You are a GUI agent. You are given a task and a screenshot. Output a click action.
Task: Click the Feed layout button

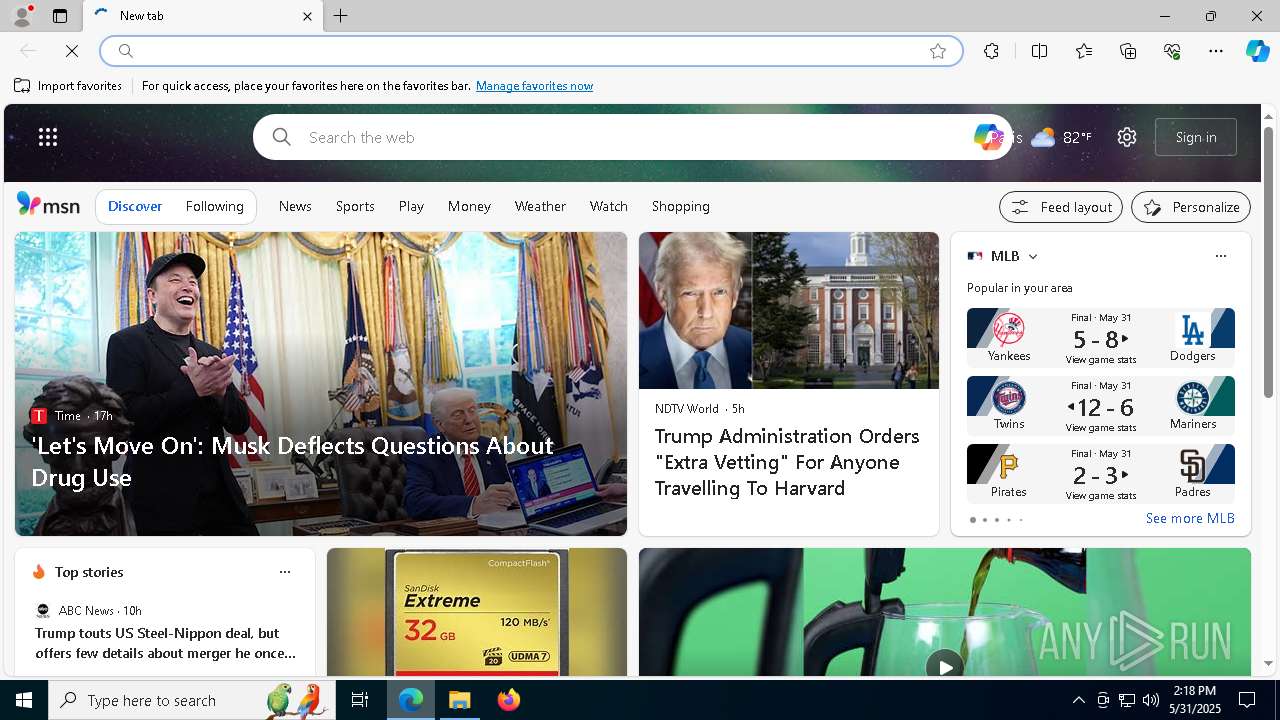[x=1061, y=207]
